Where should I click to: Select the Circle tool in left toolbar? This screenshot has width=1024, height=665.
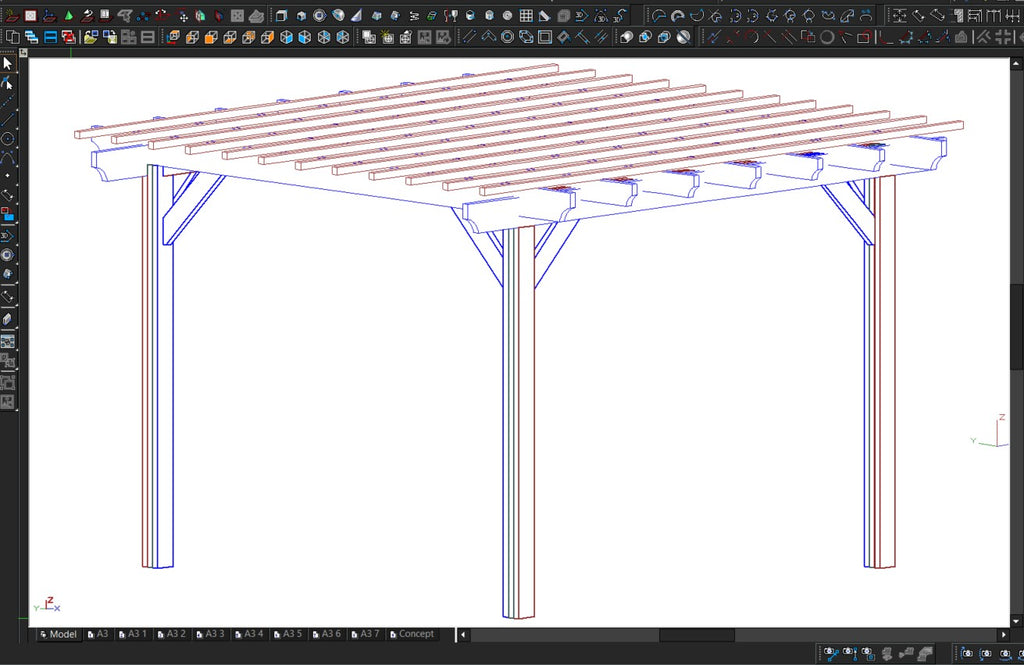click(x=7, y=138)
